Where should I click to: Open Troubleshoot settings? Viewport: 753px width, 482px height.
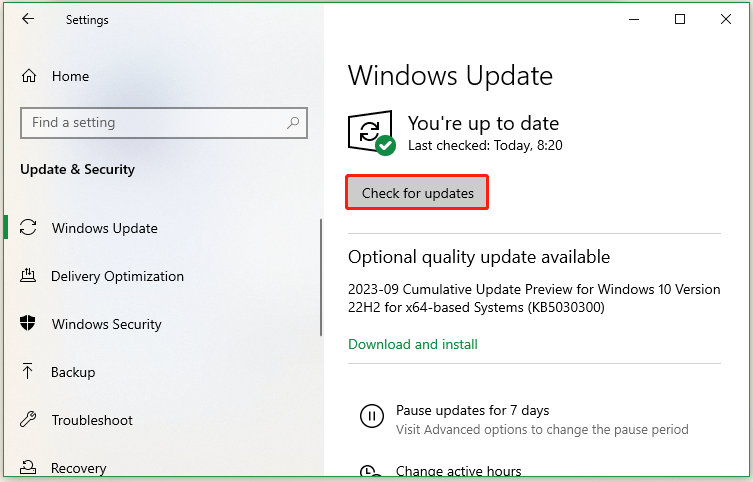click(92, 421)
